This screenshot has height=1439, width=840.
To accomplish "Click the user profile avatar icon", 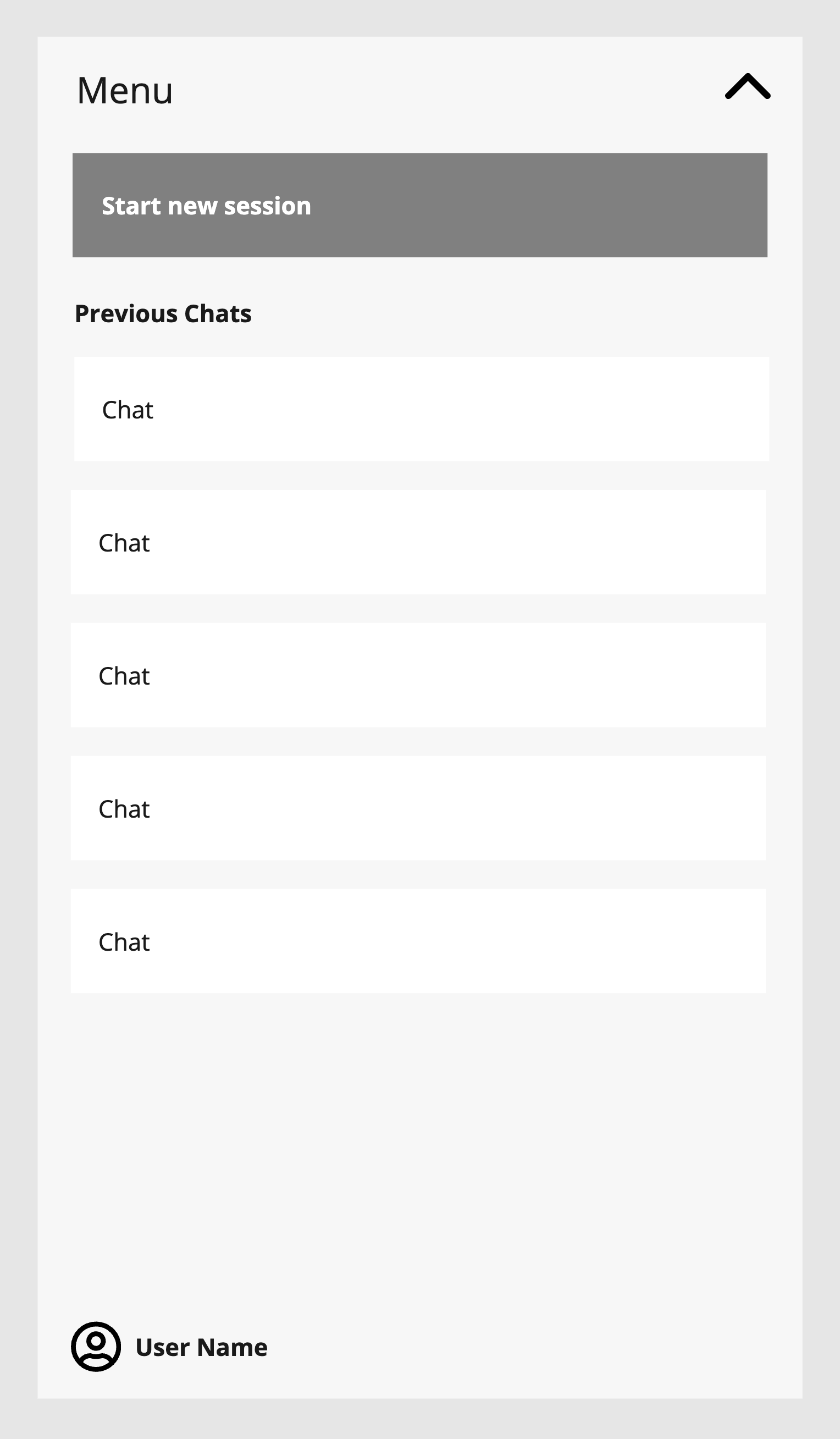I will pyautogui.click(x=96, y=1347).
